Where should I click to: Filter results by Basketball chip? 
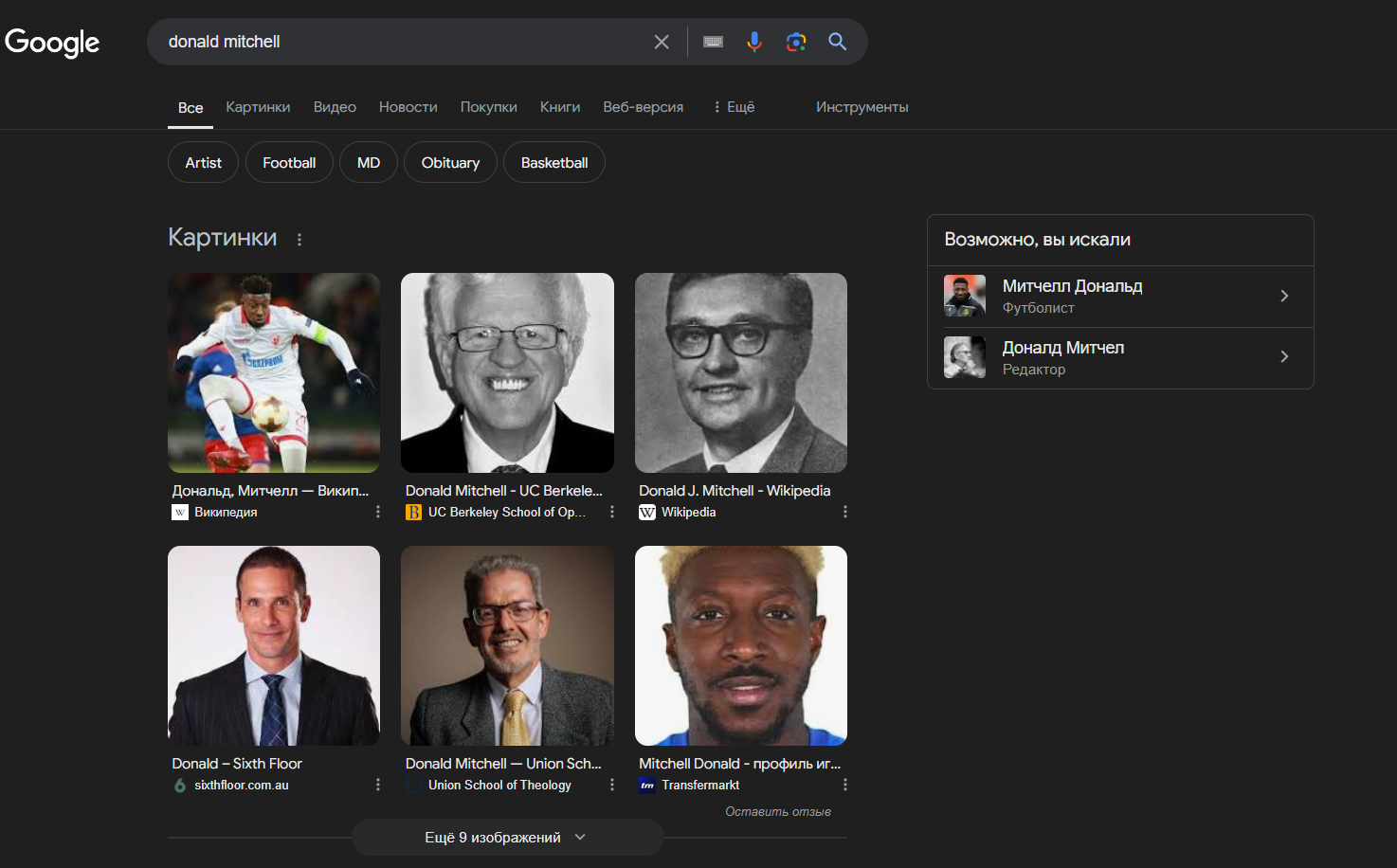coord(553,163)
